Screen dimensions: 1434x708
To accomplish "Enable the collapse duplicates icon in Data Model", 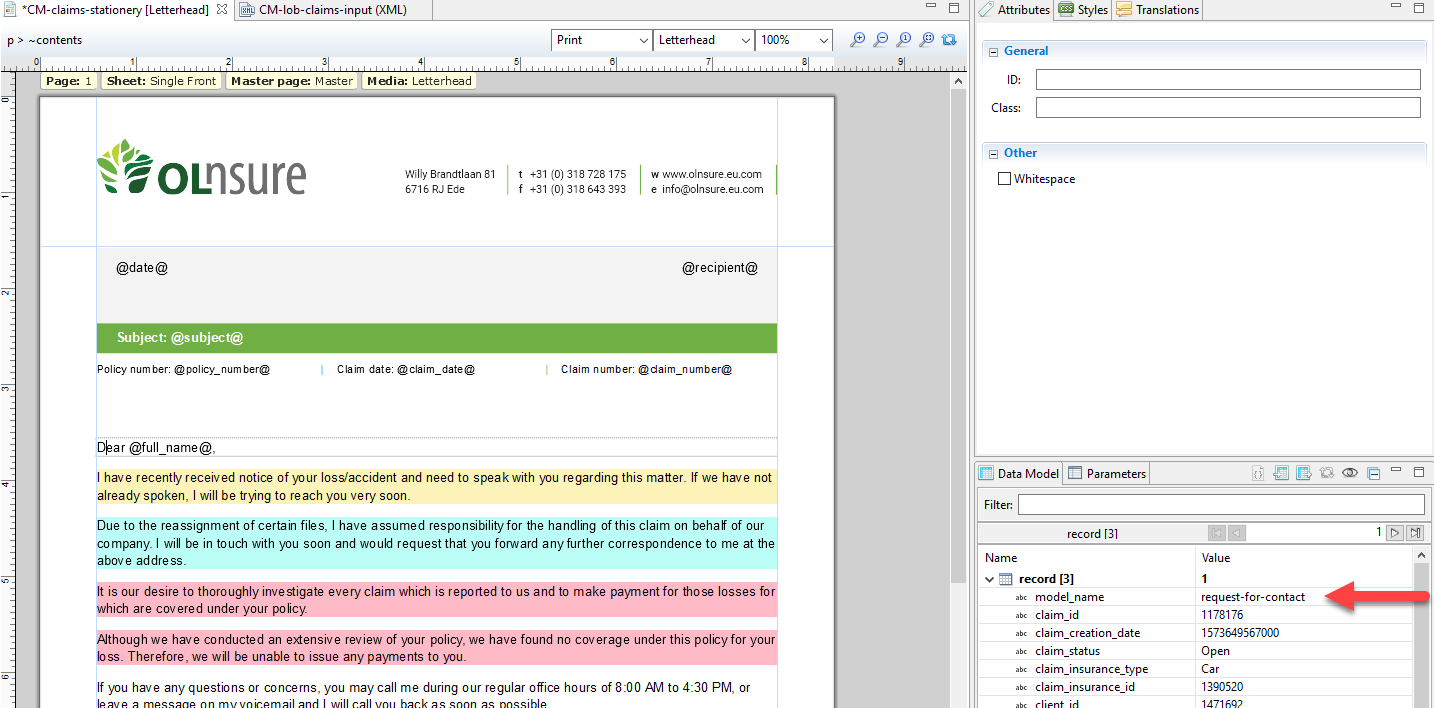I will tap(1373, 472).
